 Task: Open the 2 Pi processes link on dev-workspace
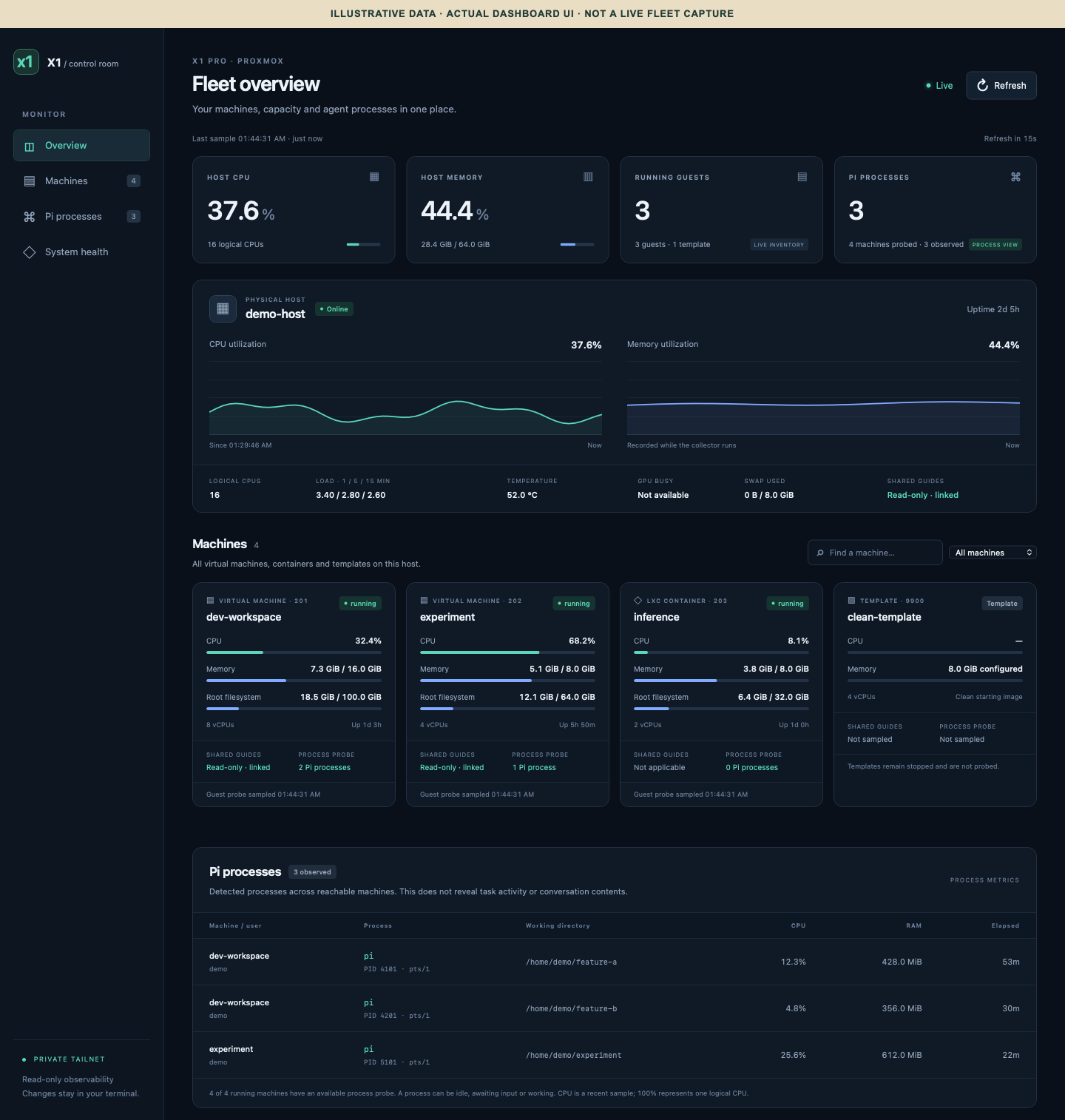coord(324,768)
